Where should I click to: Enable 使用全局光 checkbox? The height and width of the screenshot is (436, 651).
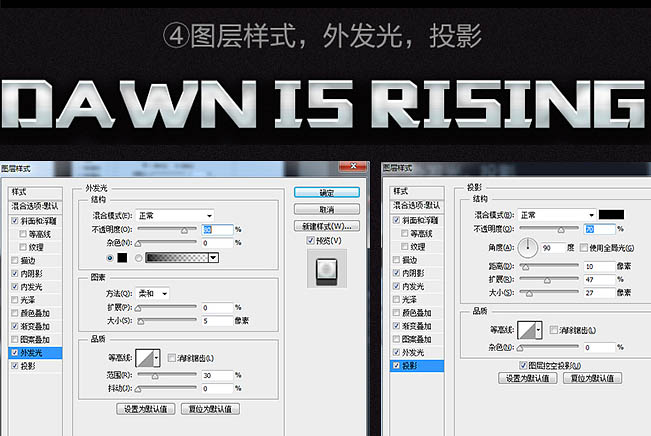coord(584,247)
